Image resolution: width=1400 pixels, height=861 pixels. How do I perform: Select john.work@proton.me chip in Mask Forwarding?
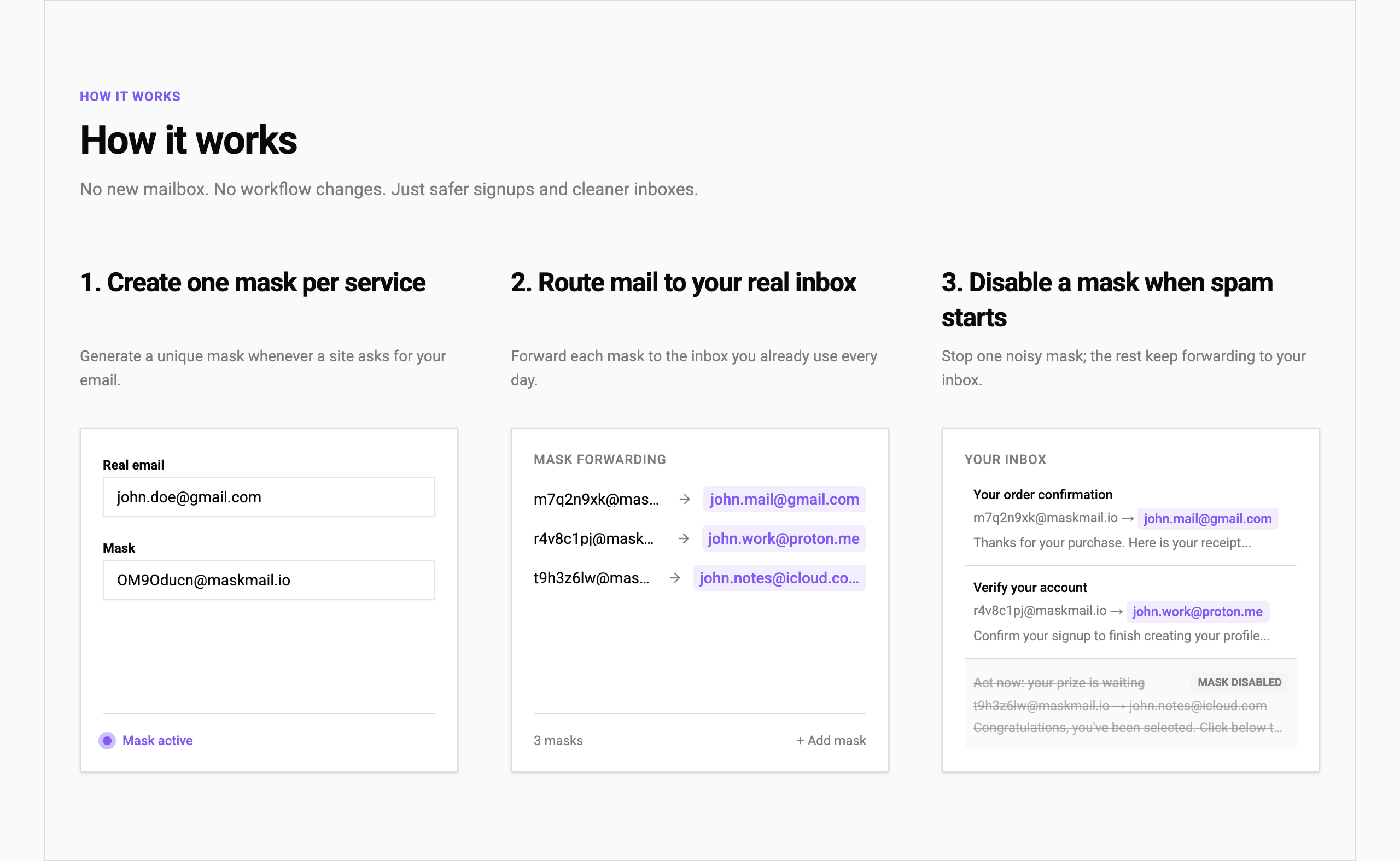coord(783,538)
